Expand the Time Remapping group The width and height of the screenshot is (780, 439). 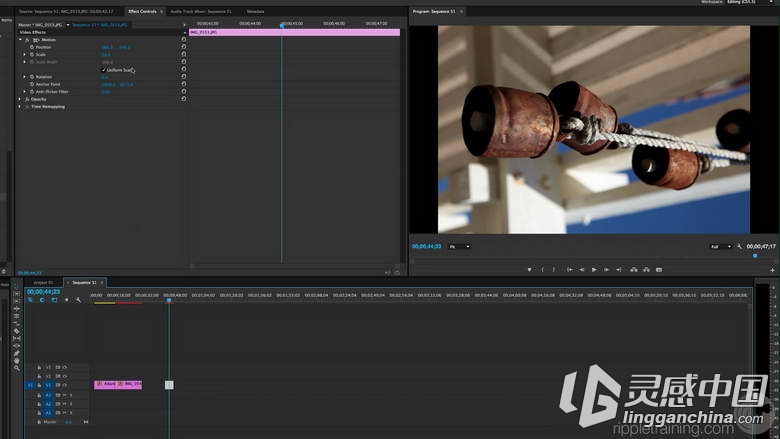pos(20,107)
